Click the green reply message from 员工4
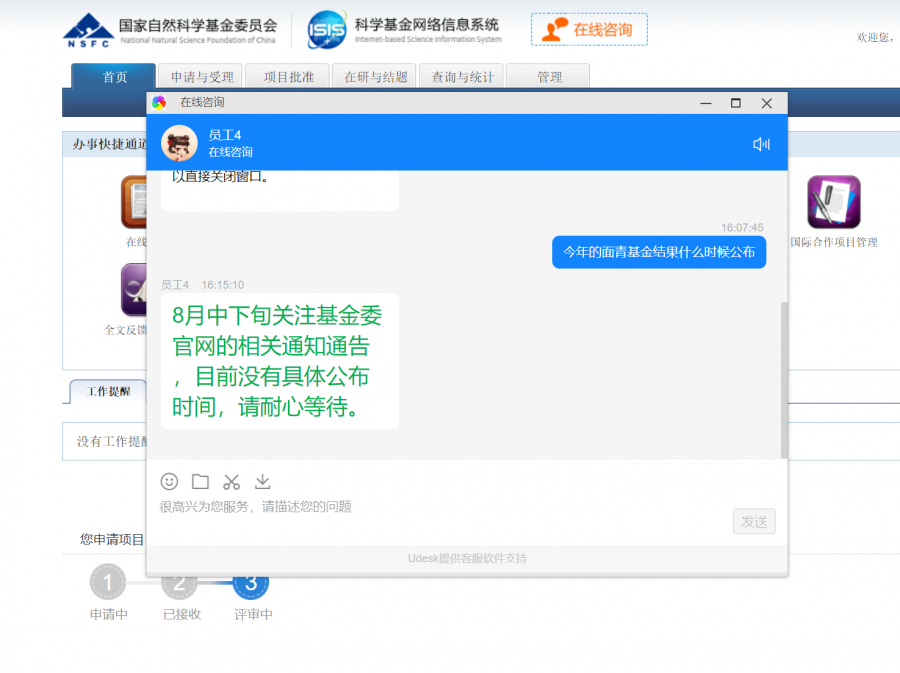 280,361
